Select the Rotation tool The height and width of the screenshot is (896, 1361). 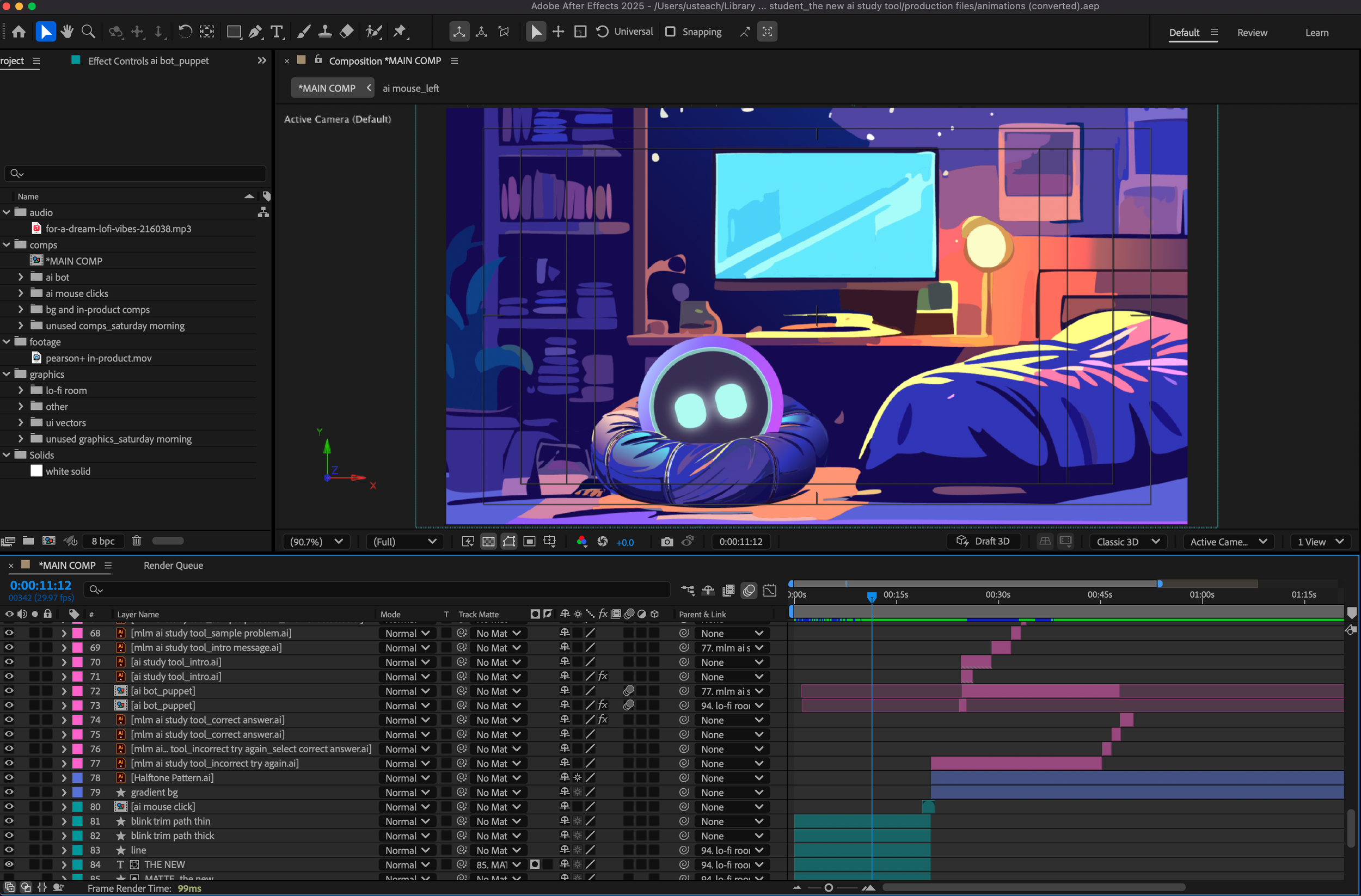(x=185, y=32)
